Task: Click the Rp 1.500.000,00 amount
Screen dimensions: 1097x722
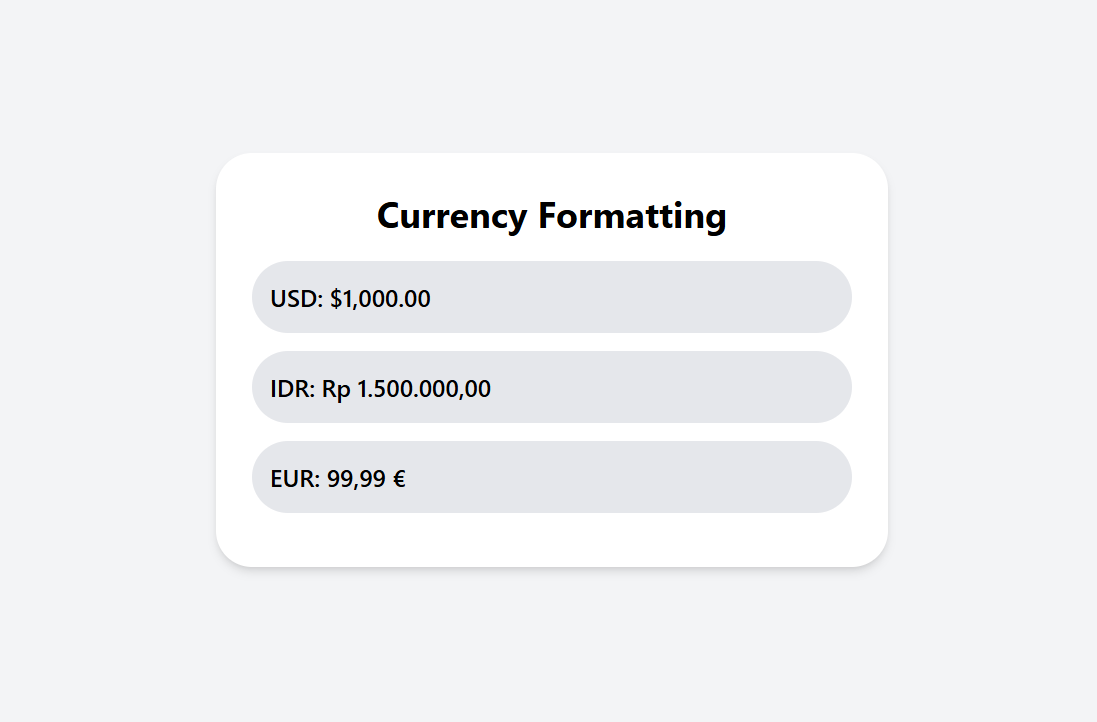Action: [406, 388]
